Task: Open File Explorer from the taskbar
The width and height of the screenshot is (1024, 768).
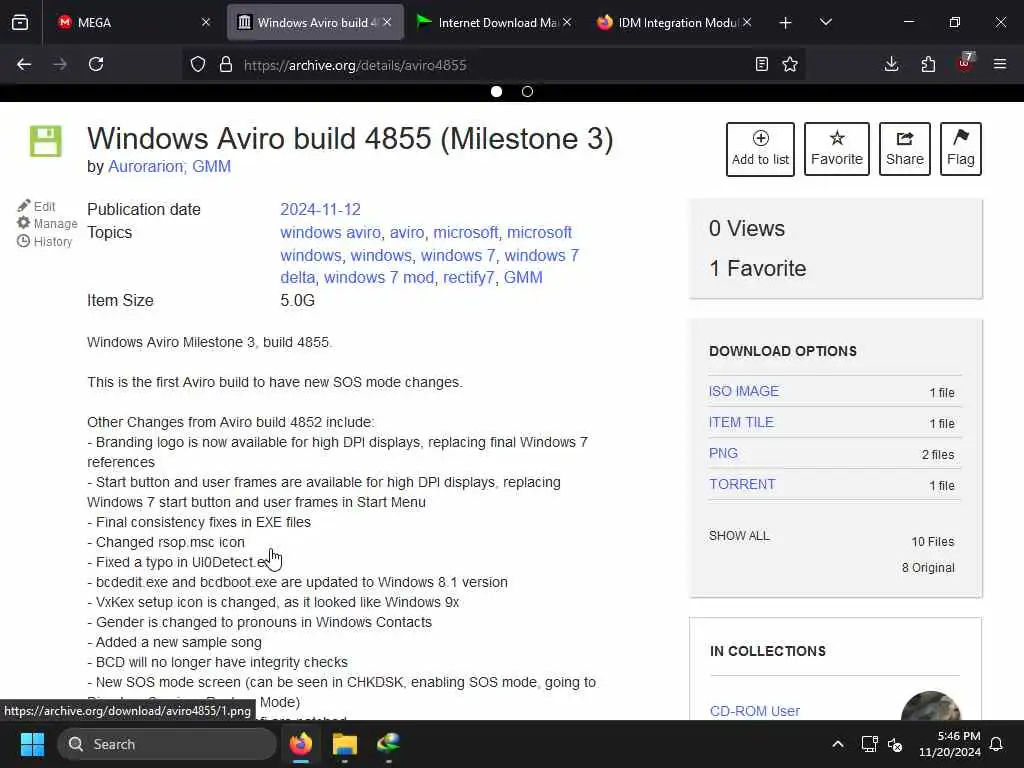Action: click(x=345, y=744)
